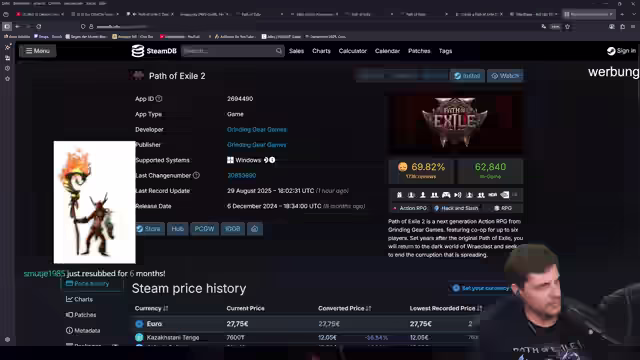Open the Patches nav item
Screen dimensions: 640x360
419,51
